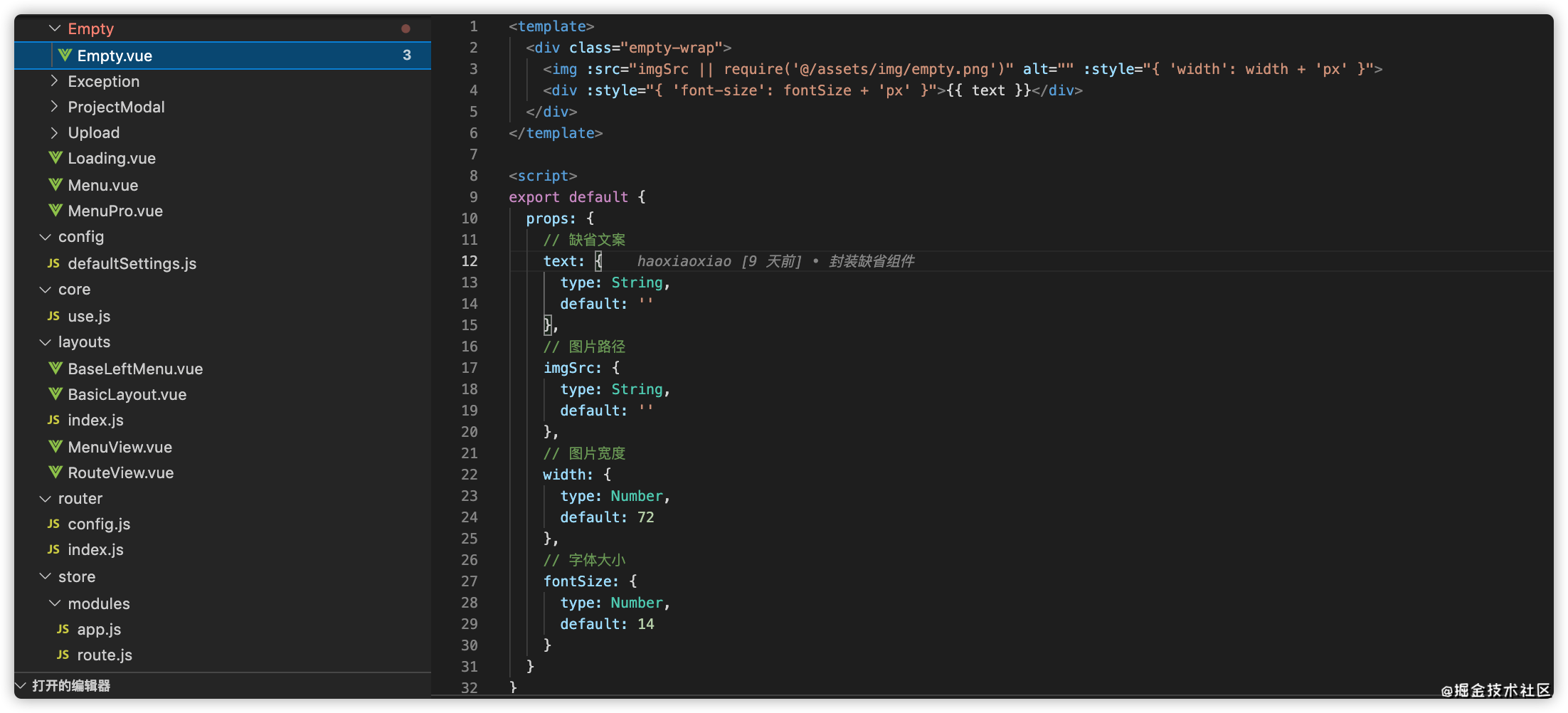Click the Vue icon beside RouteView.vue

(54, 472)
